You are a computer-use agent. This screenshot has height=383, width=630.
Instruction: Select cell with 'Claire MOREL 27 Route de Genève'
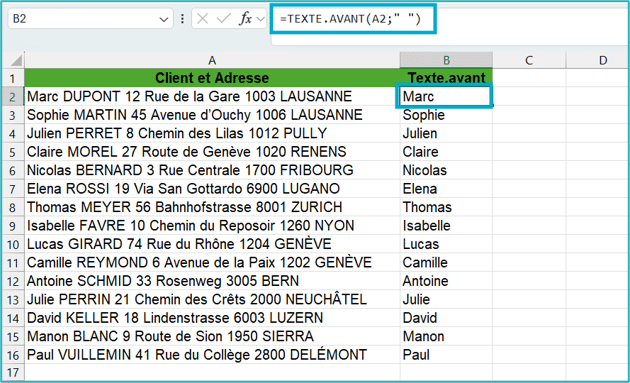[x=212, y=152]
